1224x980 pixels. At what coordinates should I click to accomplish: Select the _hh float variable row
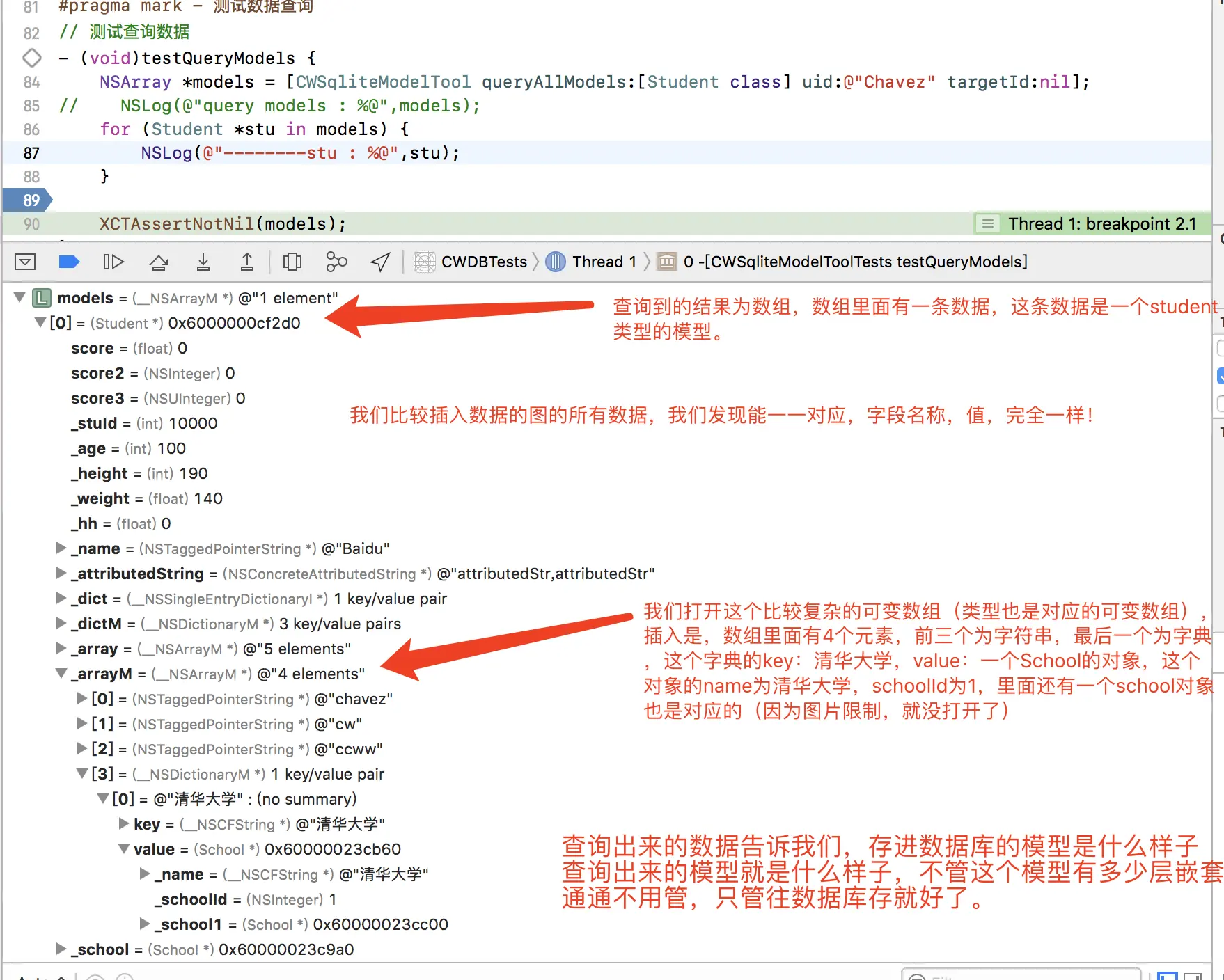pos(120,523)
